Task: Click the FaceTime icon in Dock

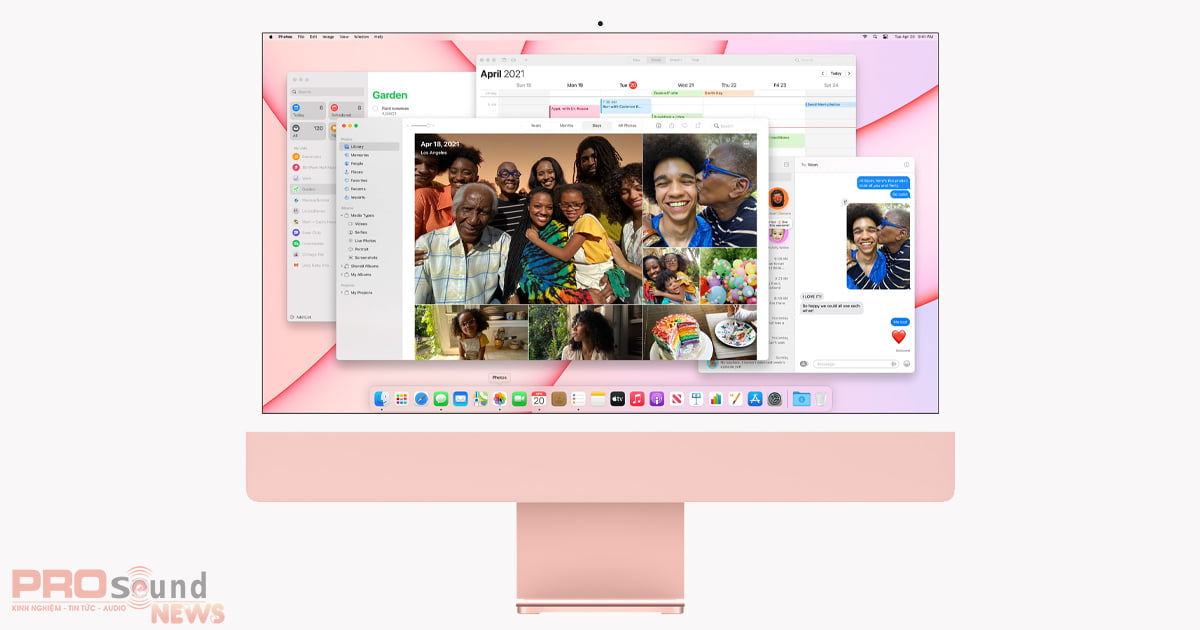Action: (x=519, y=399)
